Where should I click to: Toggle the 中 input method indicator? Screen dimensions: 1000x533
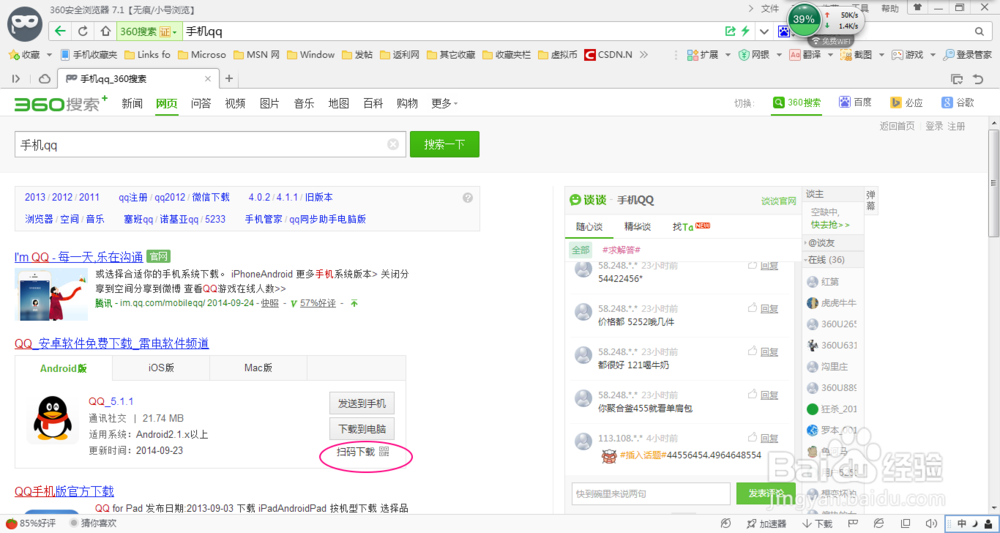[x=962, y=523]
